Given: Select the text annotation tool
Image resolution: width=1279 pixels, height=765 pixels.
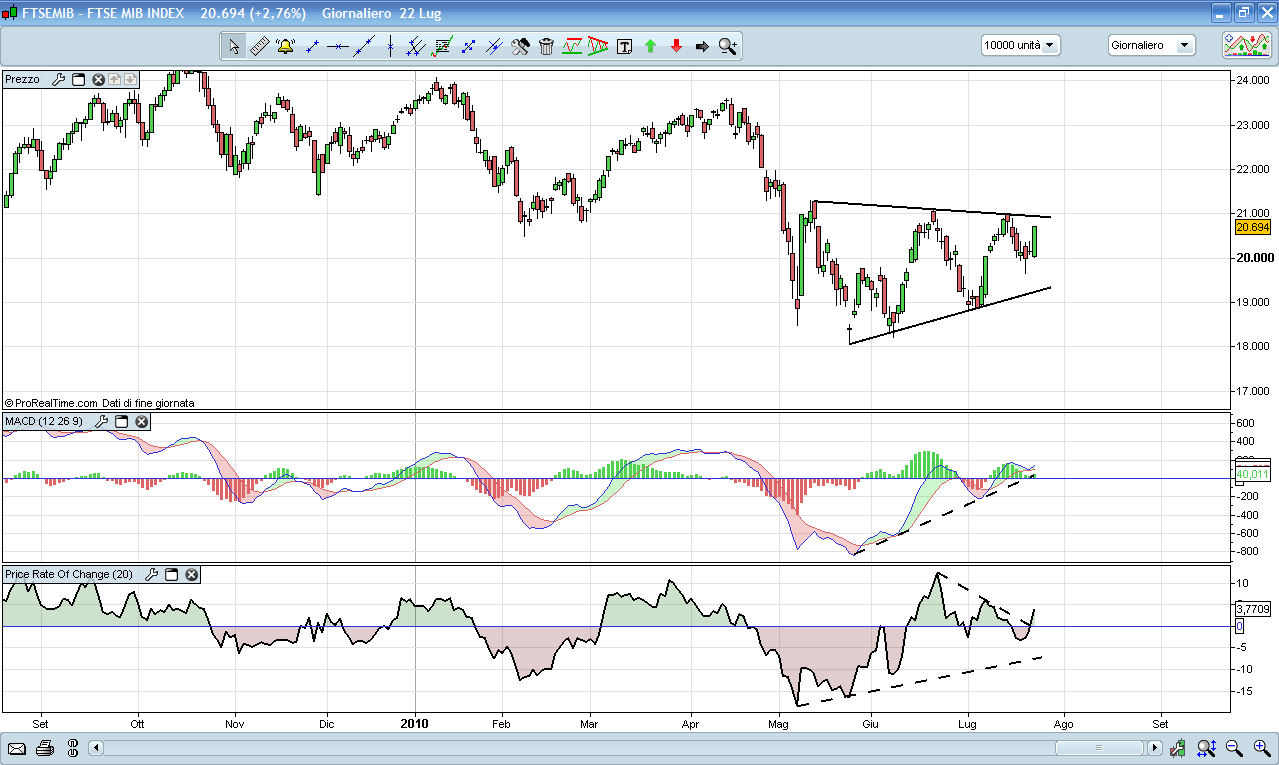Looking at the screenshot, I should point(624,46).
